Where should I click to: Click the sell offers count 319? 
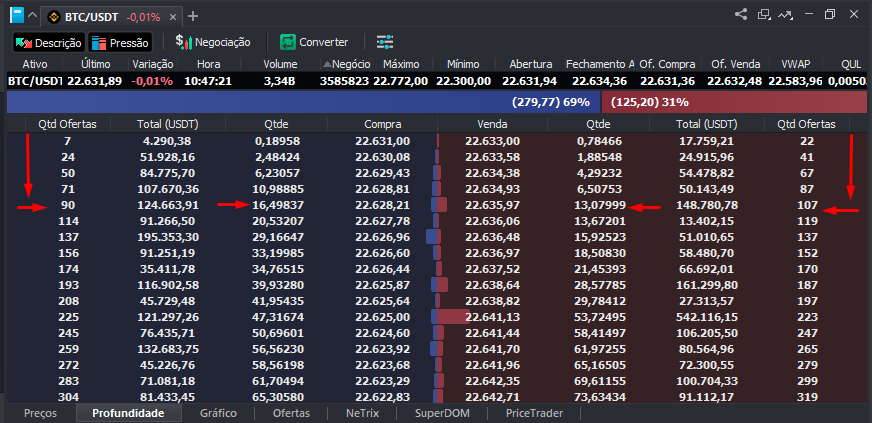click(807, 397)
